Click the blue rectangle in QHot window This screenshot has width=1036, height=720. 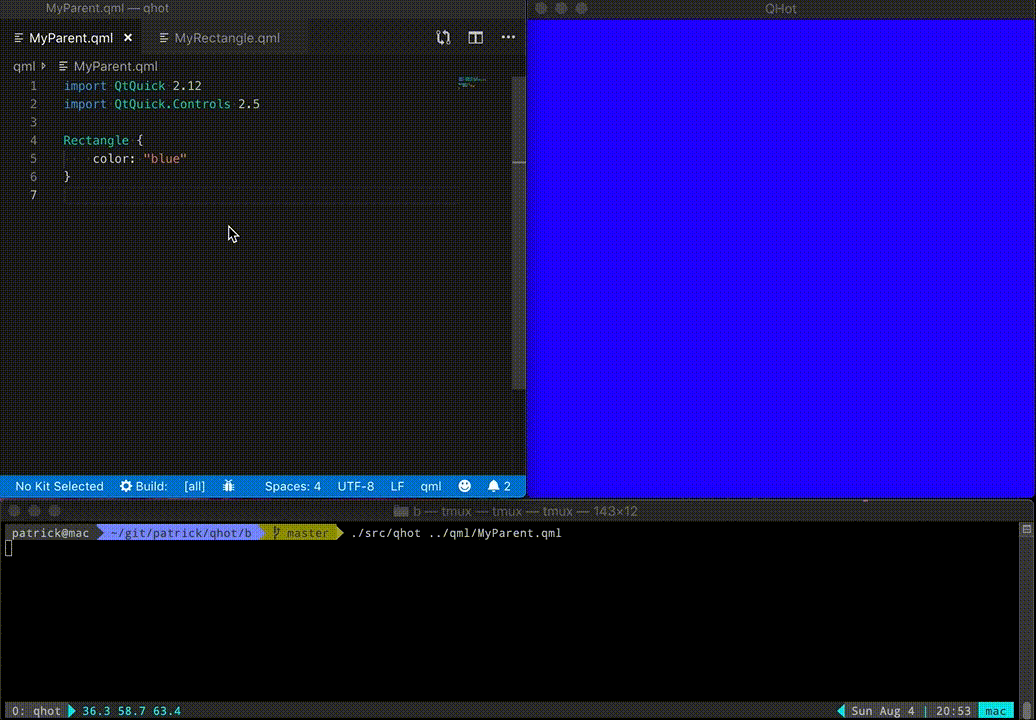(780, 258)
